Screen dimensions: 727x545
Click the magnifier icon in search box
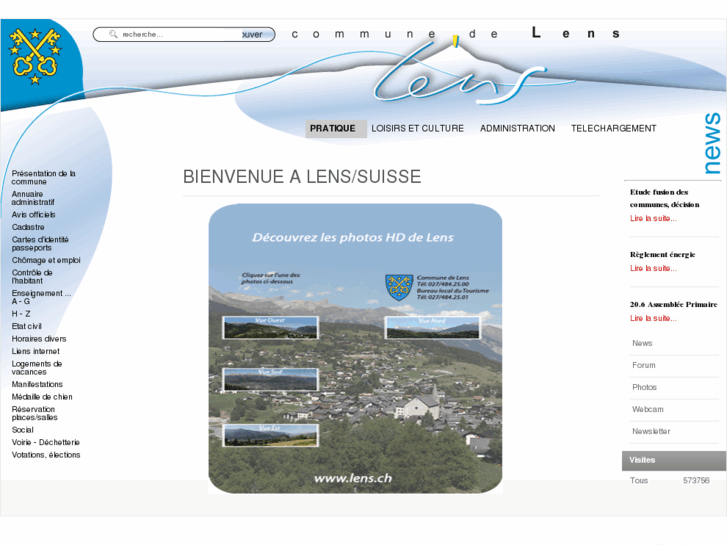coord(113,34)
